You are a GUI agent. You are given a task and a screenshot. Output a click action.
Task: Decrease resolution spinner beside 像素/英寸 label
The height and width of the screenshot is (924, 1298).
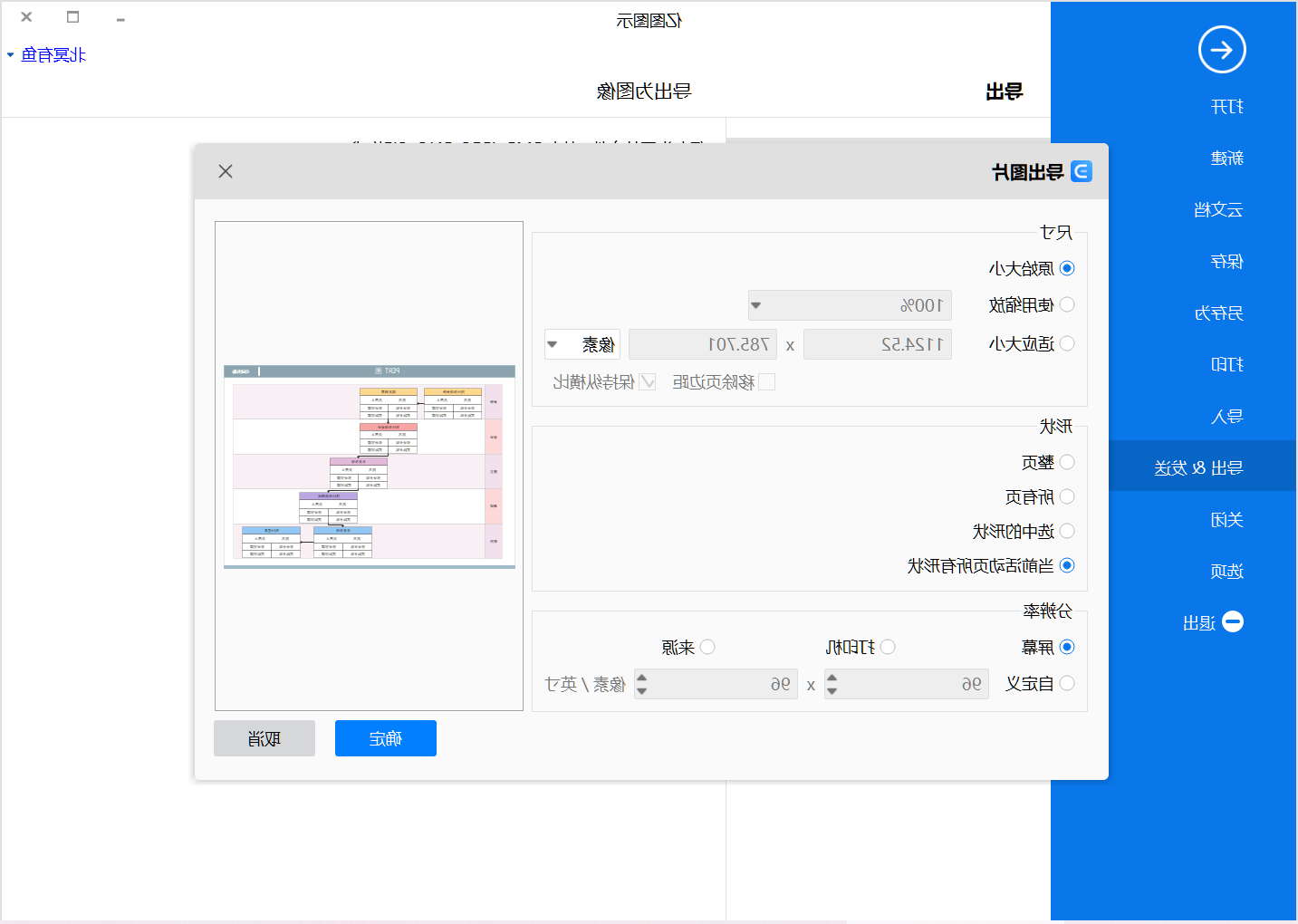point(641,691)
